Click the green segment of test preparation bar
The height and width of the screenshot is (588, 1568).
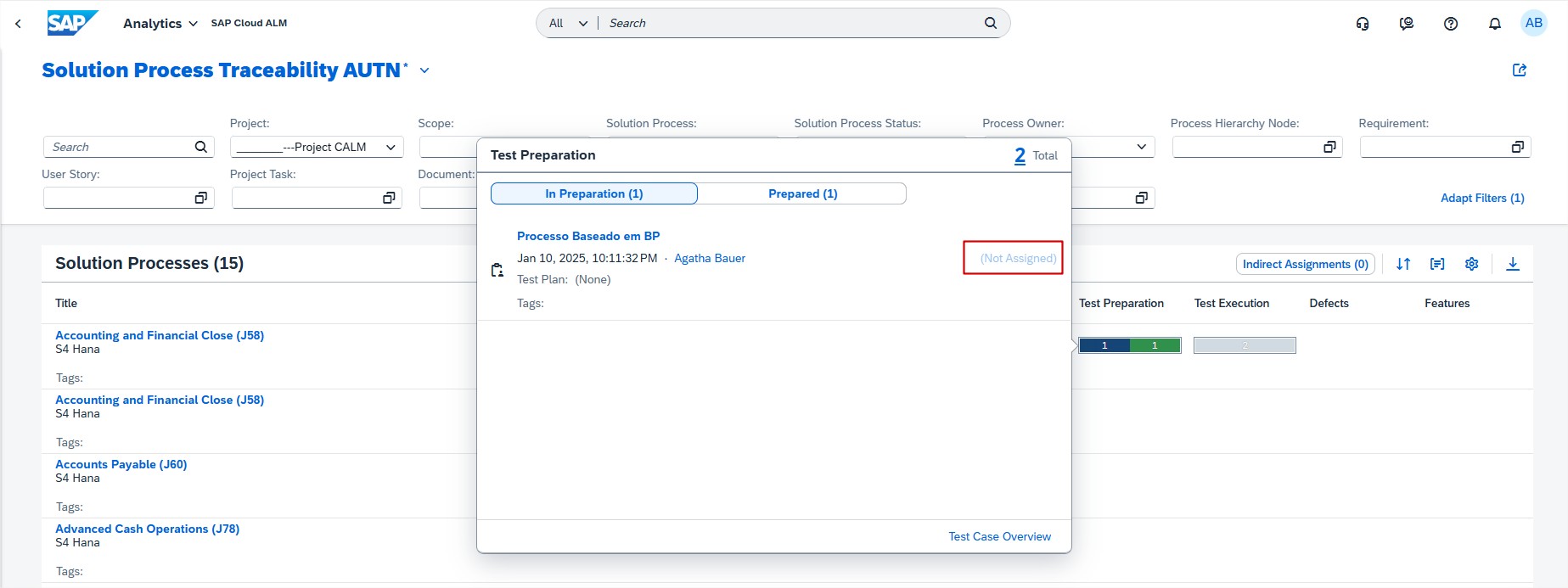(1155, 345)
